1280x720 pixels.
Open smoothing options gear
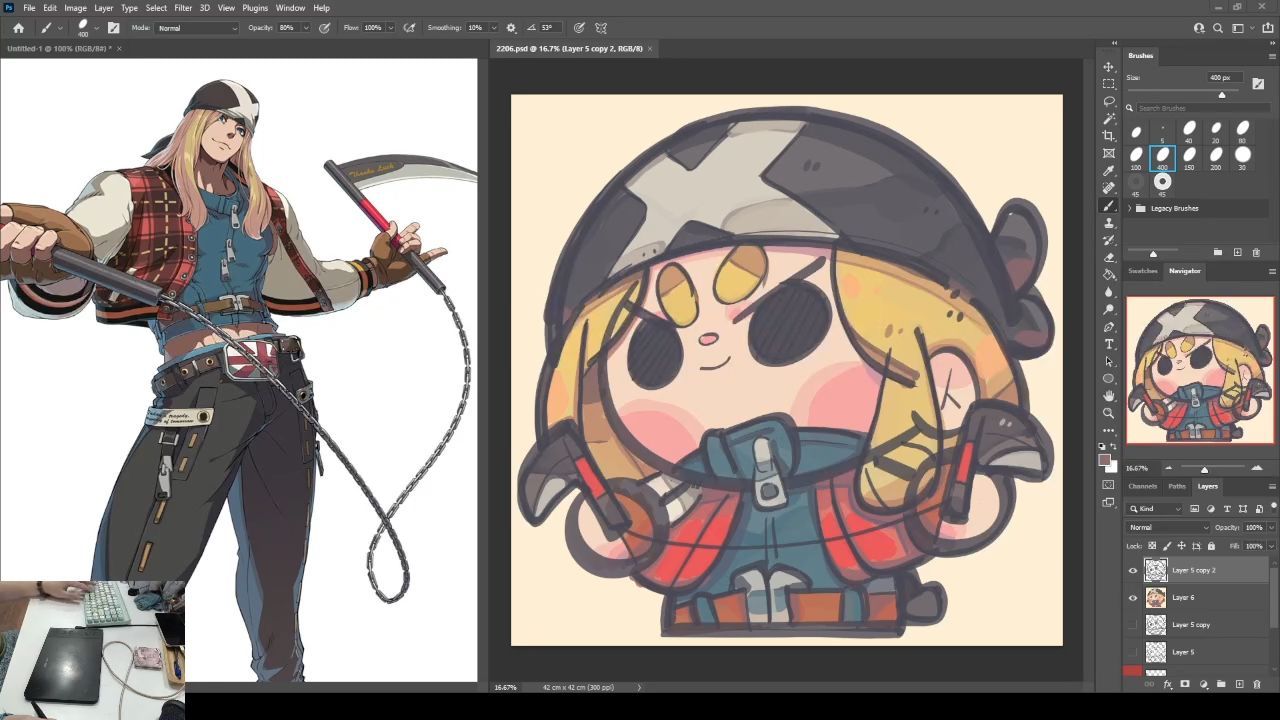pyautogui.click(x=511, y=28)
